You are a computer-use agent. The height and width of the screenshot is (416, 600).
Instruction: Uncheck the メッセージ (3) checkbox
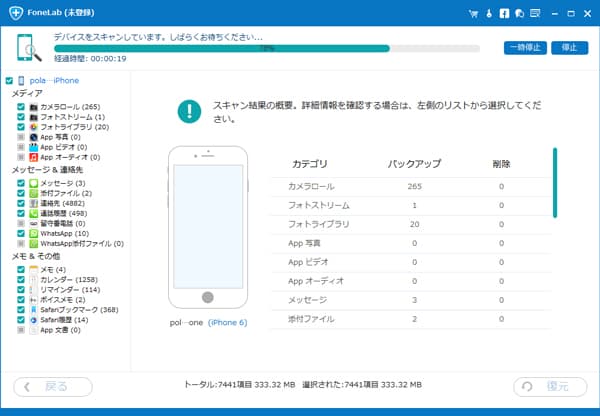21,183
